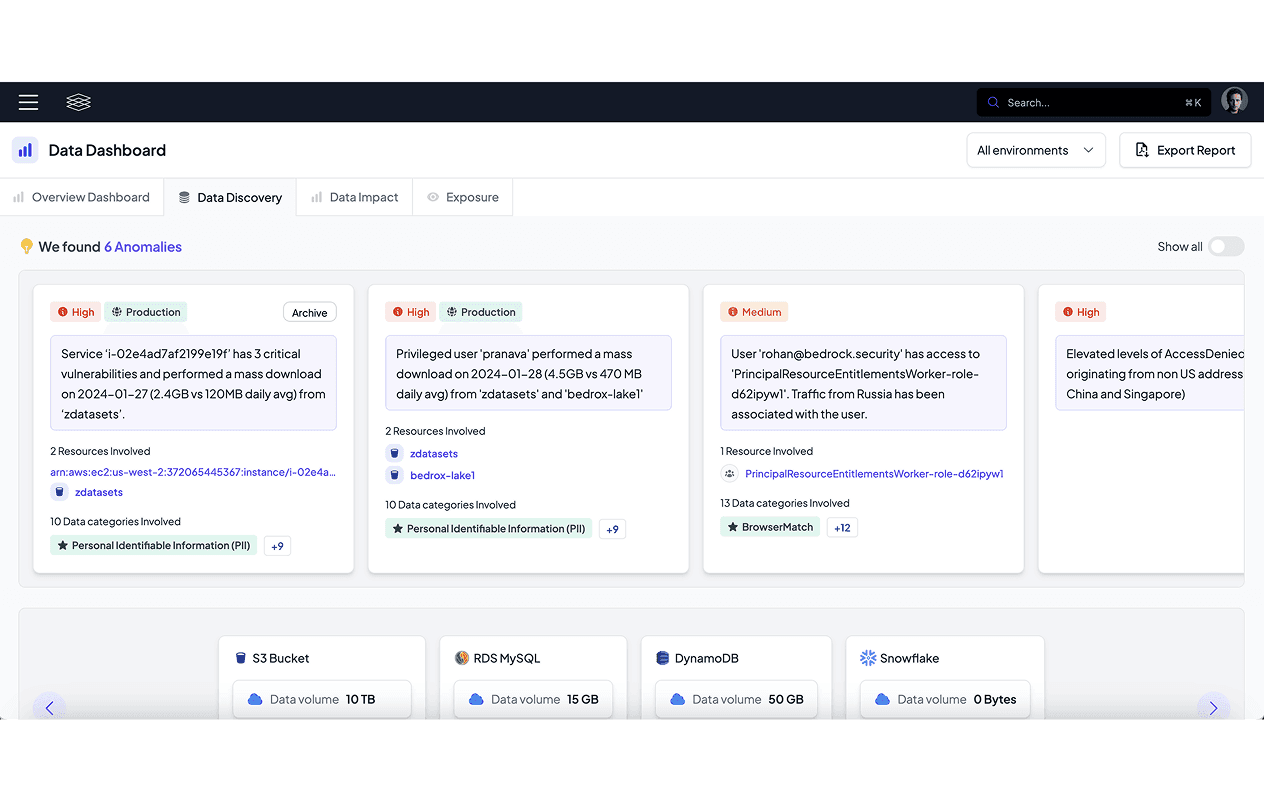Click the stacked-layers app logo icon

tap(78, 102)
